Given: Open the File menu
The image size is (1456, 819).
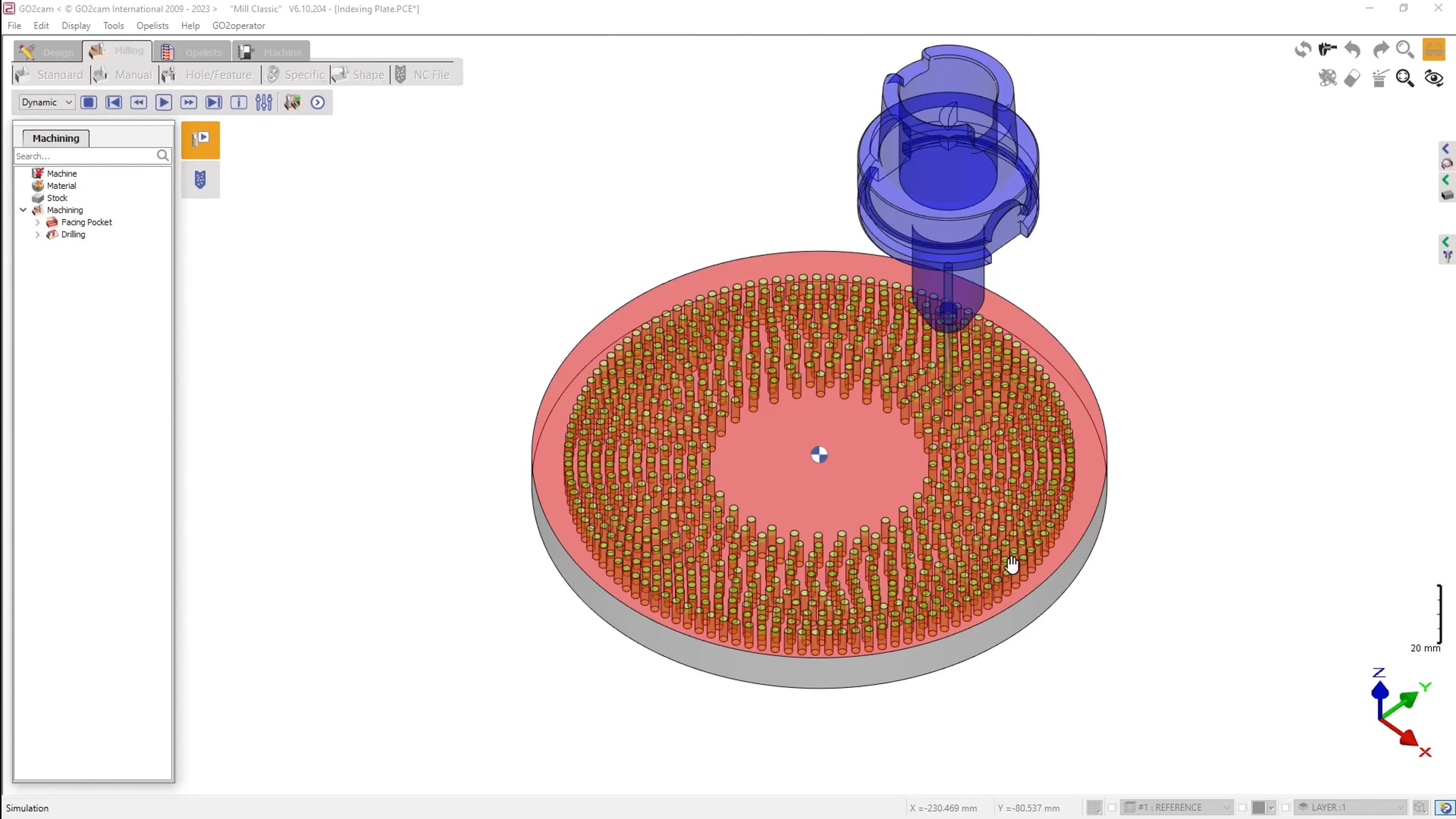Looking at the screenshot, I should point(14,25).
